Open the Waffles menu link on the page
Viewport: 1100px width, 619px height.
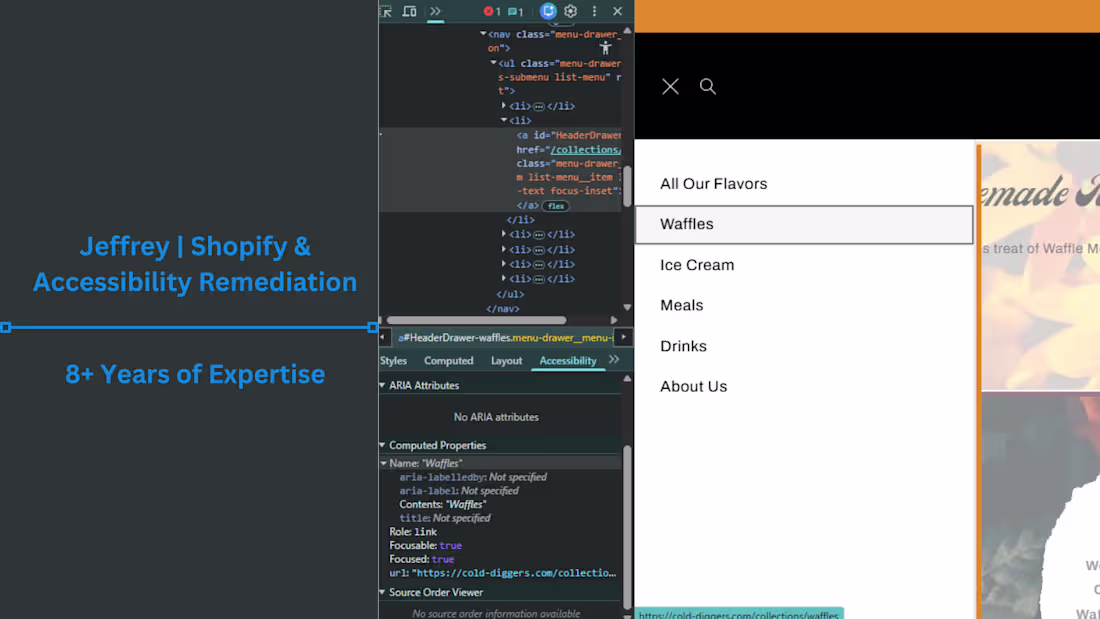tap(687, 224)
